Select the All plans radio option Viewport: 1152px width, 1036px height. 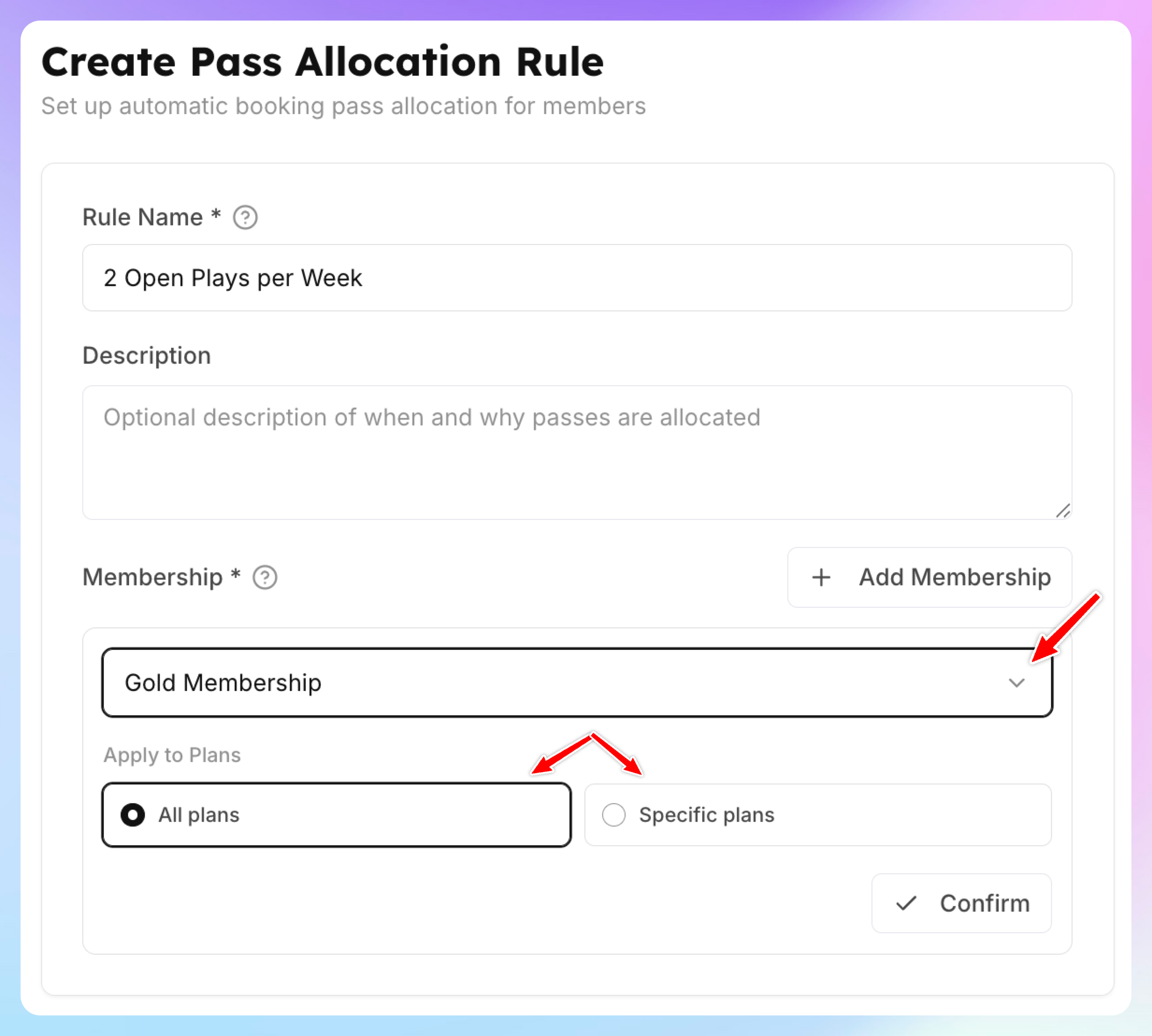(336, 814)
